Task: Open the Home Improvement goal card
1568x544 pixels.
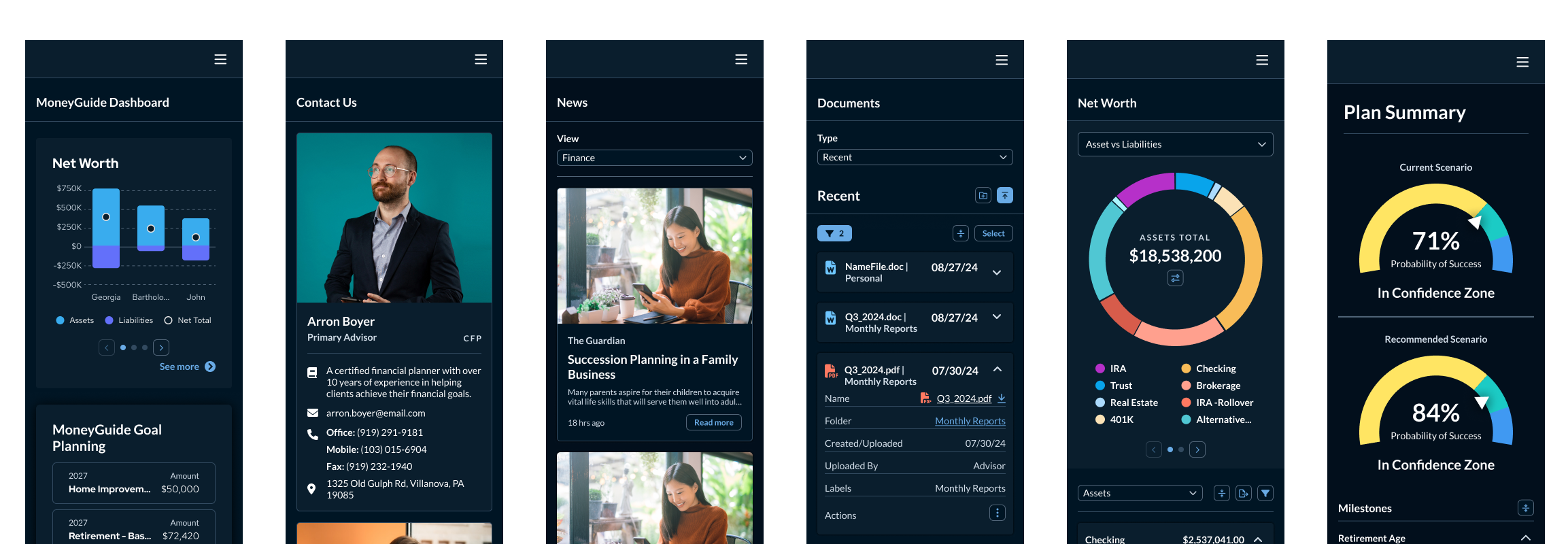Action: (x=134, y=483)
